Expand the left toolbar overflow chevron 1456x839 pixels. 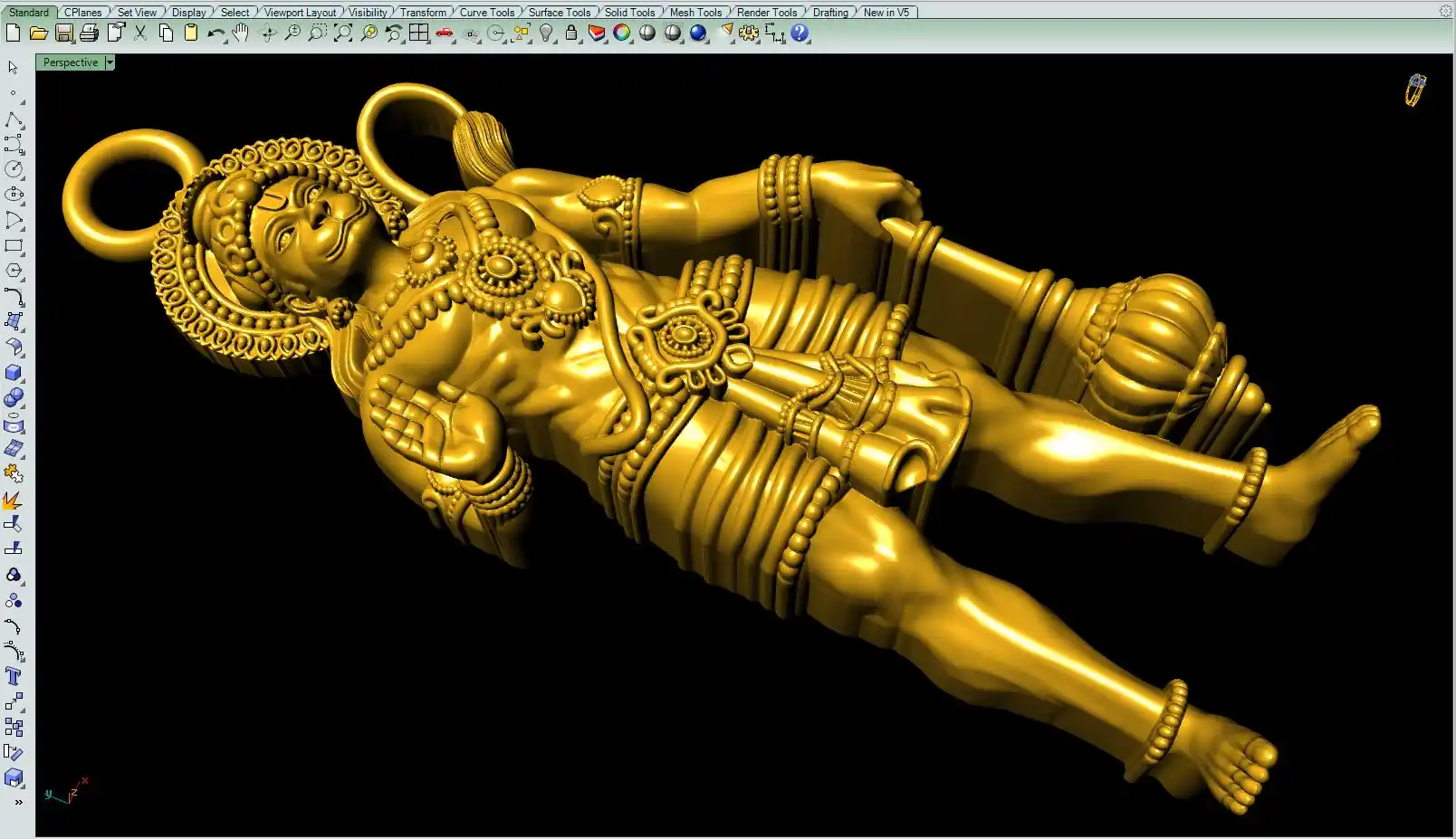point(18,802)
